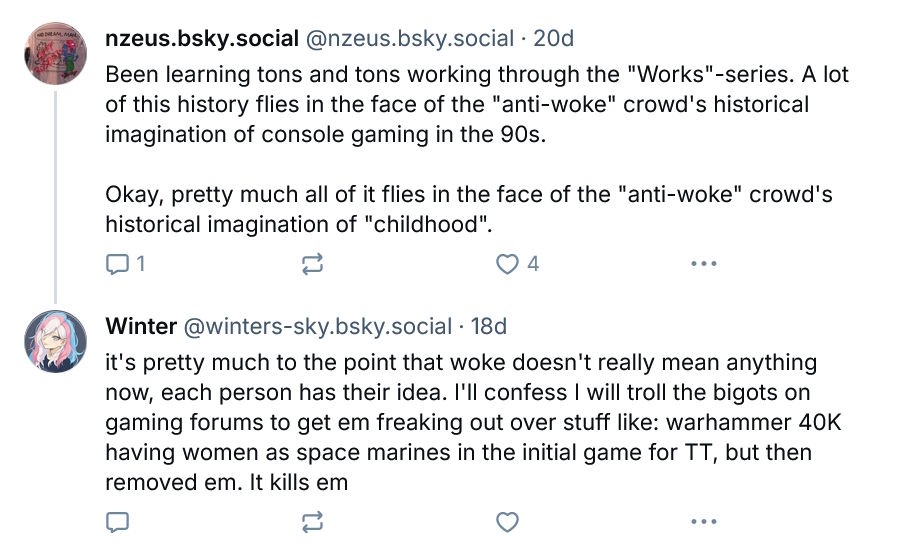Open the bold nzeus.bsky.social display name

tap(202, 38)
